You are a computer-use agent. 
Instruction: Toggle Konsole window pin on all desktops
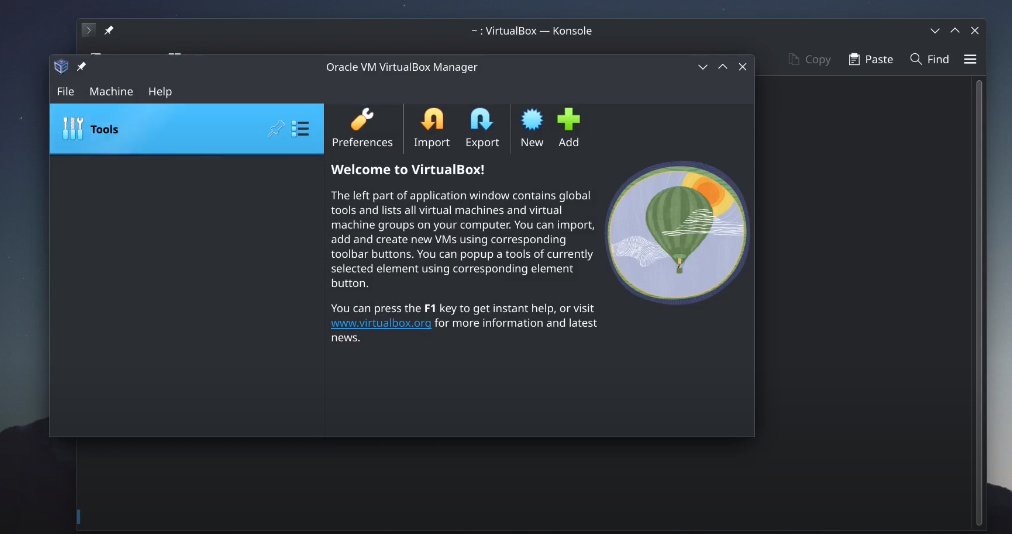[109, 31]
